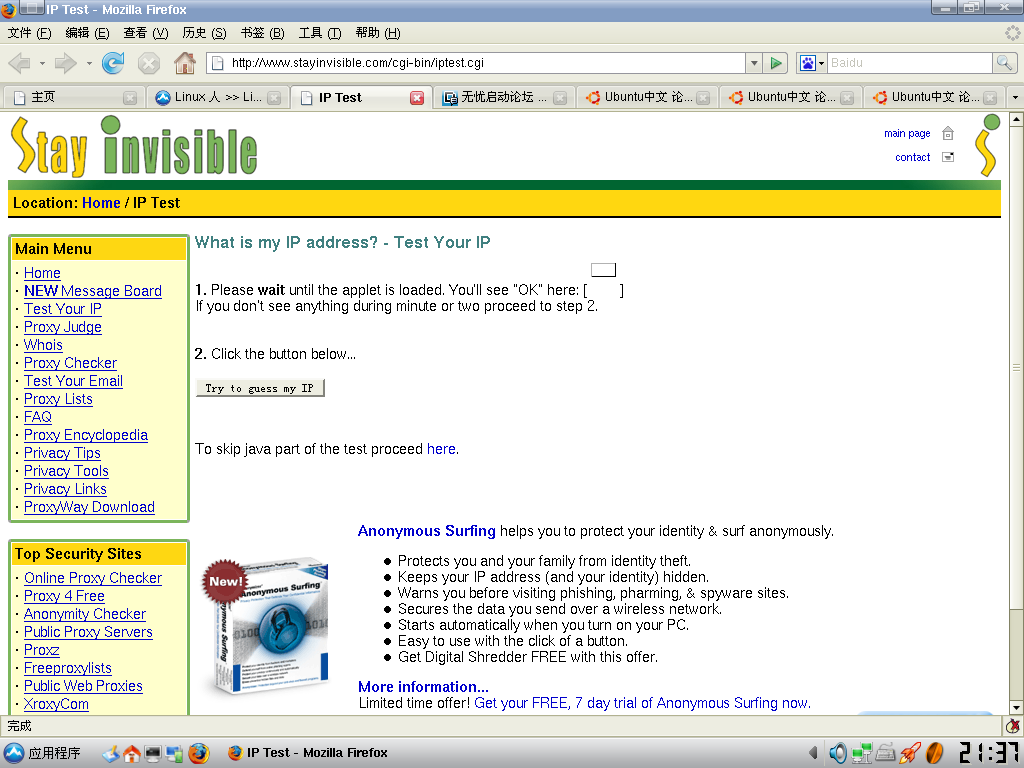Open the 帮助 (H) menu
The width and height of the screenshot is (1024, 768).
click(378, 33)
